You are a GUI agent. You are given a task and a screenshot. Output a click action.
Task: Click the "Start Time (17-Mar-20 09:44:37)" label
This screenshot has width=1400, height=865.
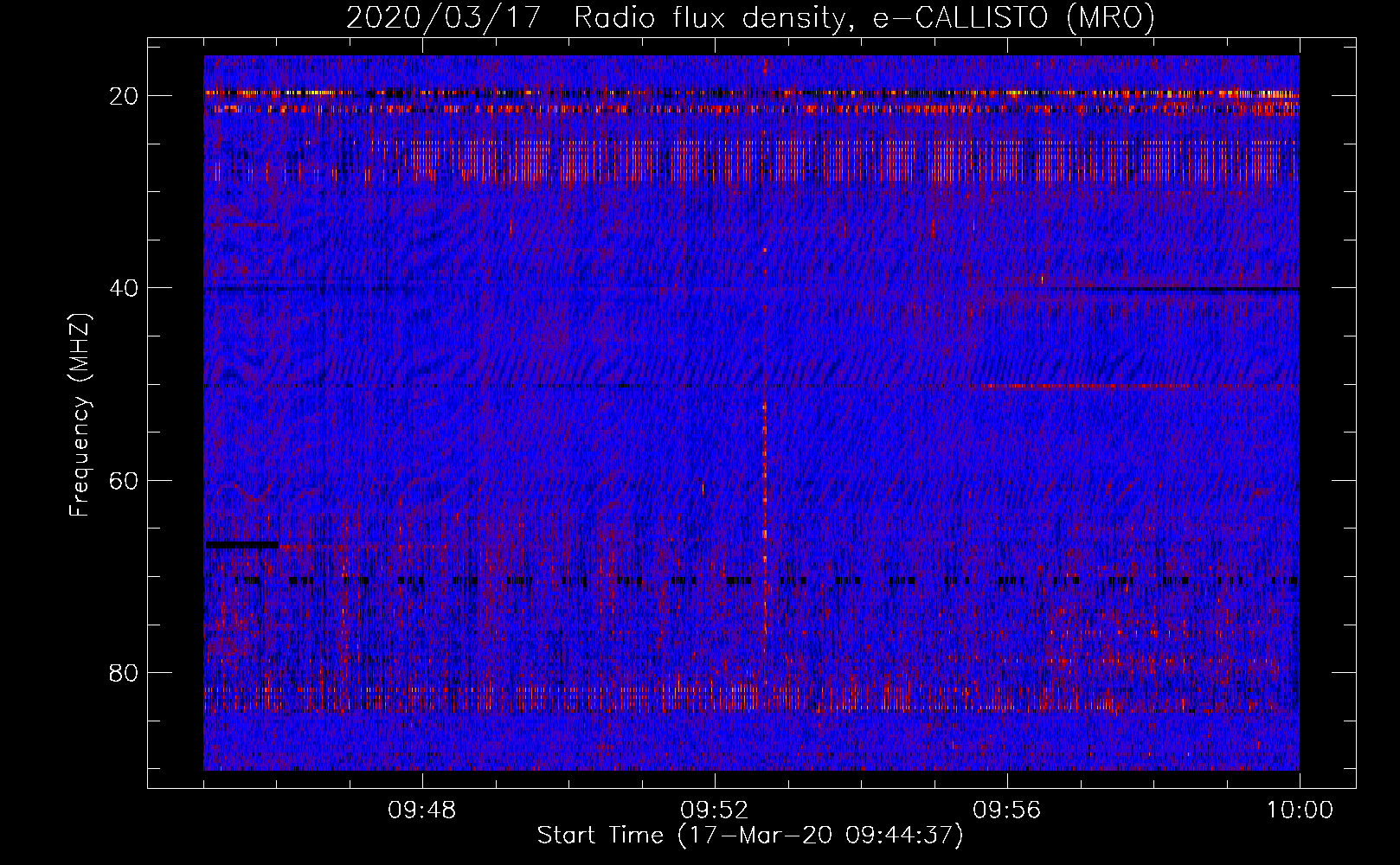(x=750, y=836)
